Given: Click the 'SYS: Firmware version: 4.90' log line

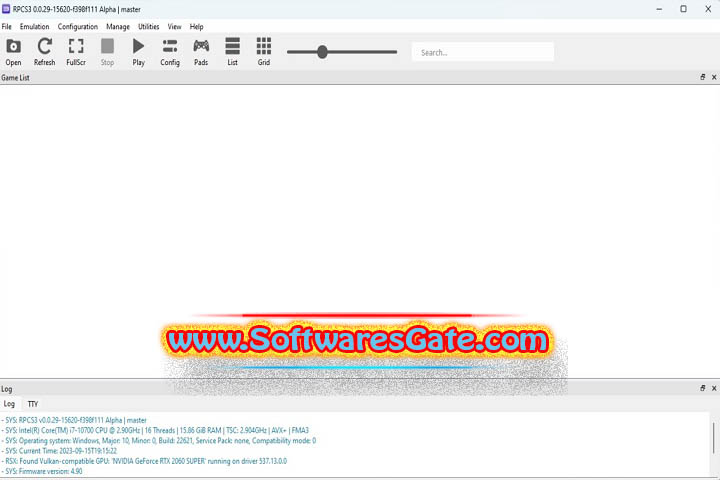Looking at the screenshot, I should (44, 471).
